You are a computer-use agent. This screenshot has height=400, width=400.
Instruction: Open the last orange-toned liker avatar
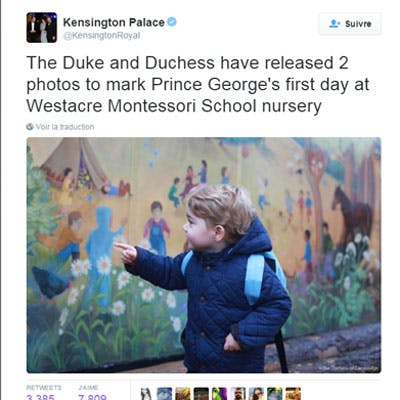click(x=293, y=394)
